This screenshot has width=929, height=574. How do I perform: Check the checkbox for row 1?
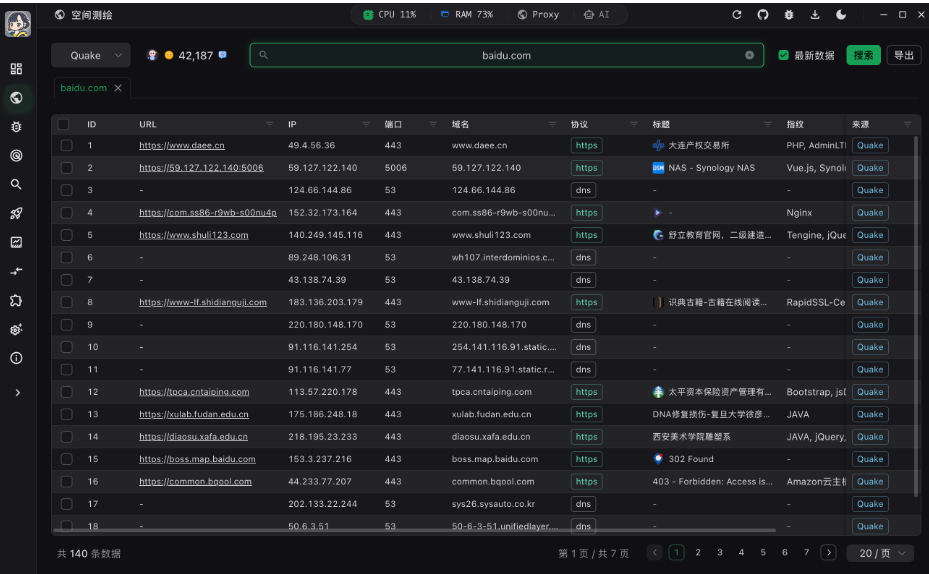pyautogui.click(x=66, y=145)
